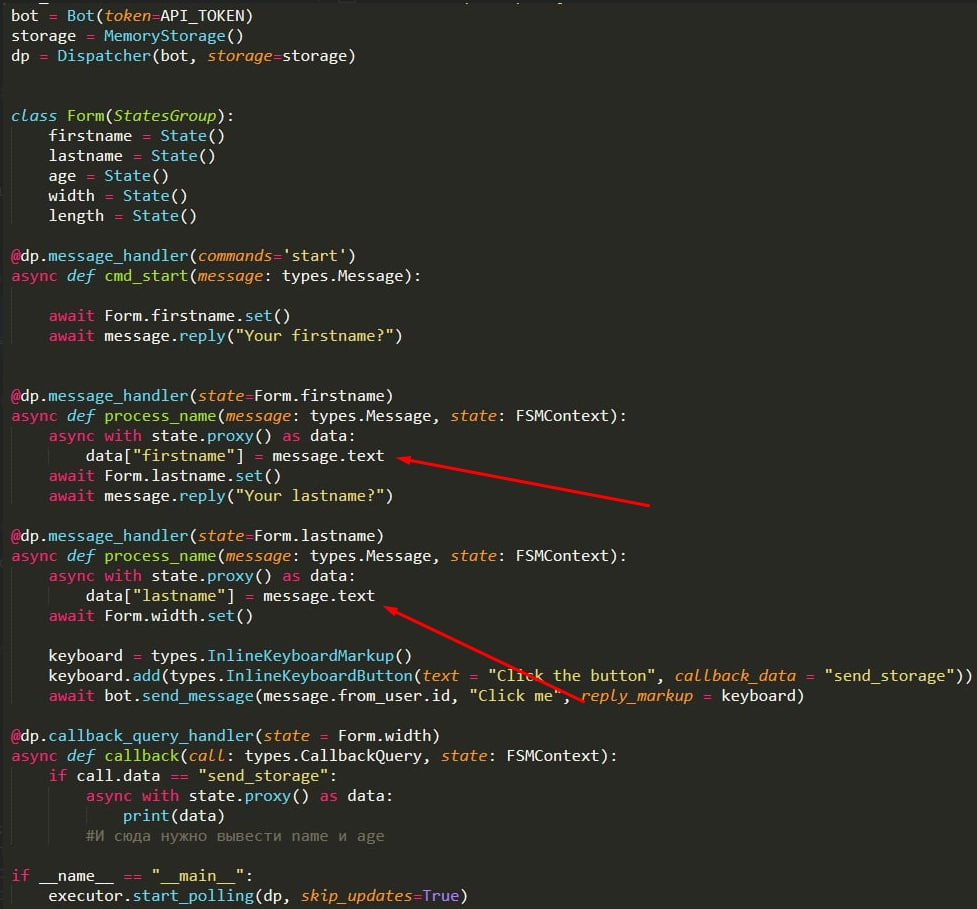977x909 pixels.
Task: Click the "Your lastname?" string
Action: (310, 496)
